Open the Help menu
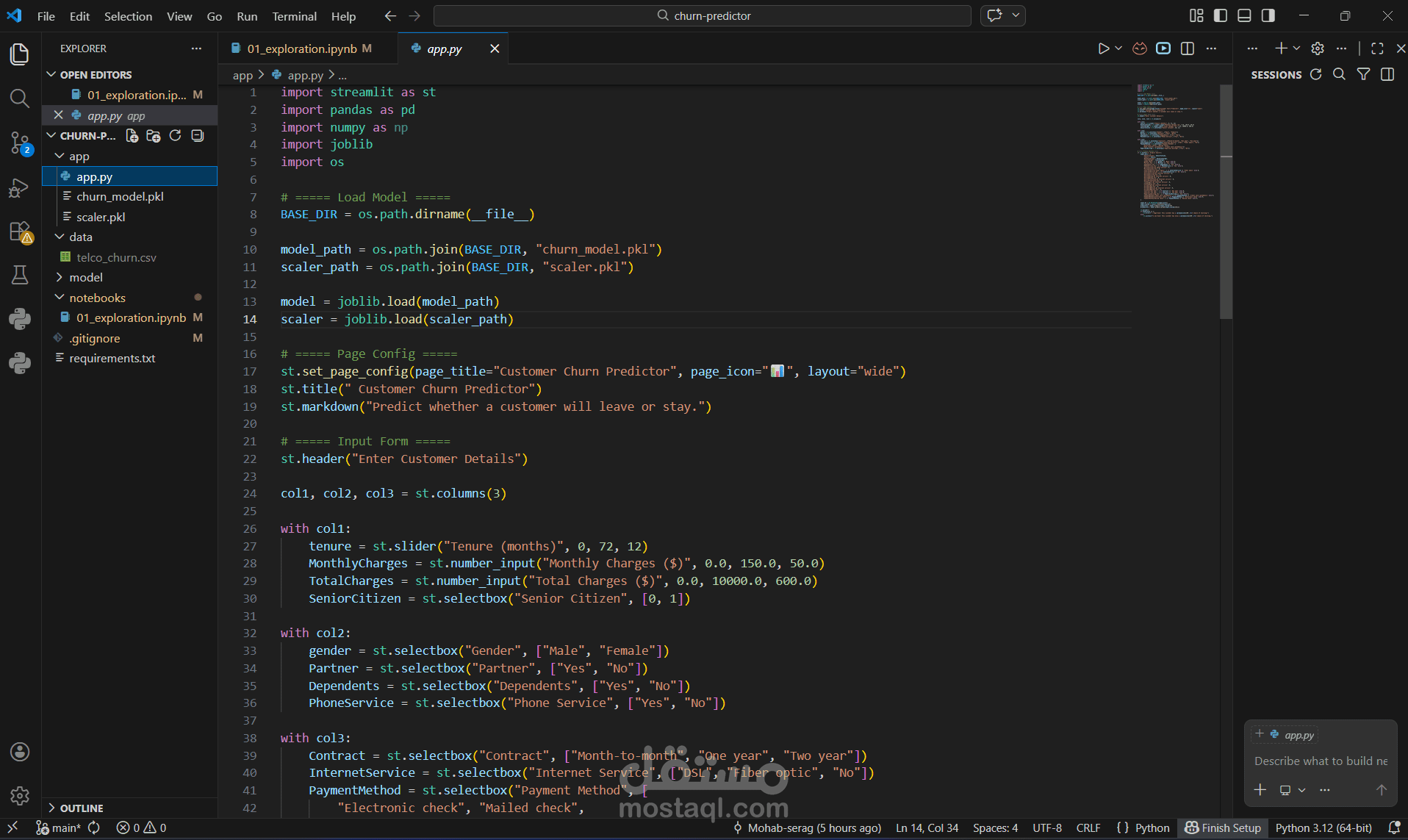This screenshot has height=840, width=1408. 343,16
